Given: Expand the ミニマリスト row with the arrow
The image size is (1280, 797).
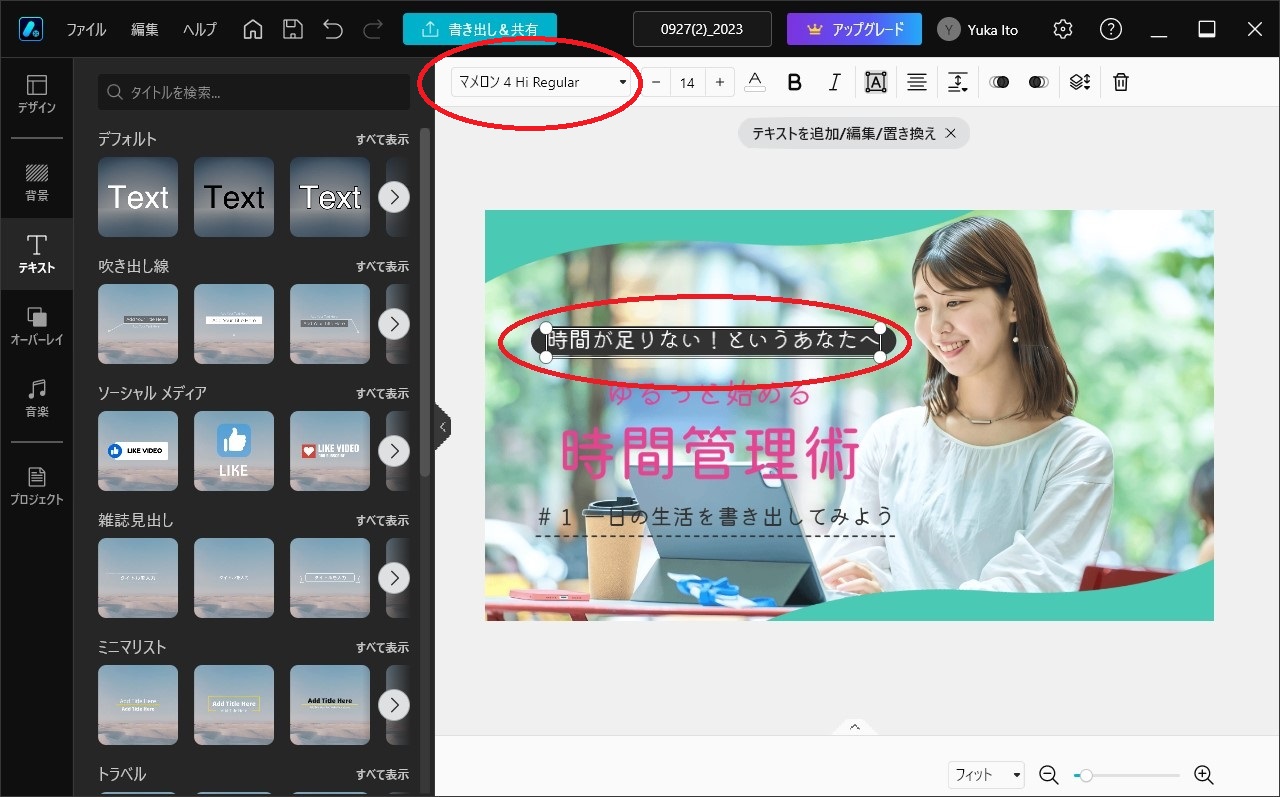Looking at the screenshot, I should point(394,705).
